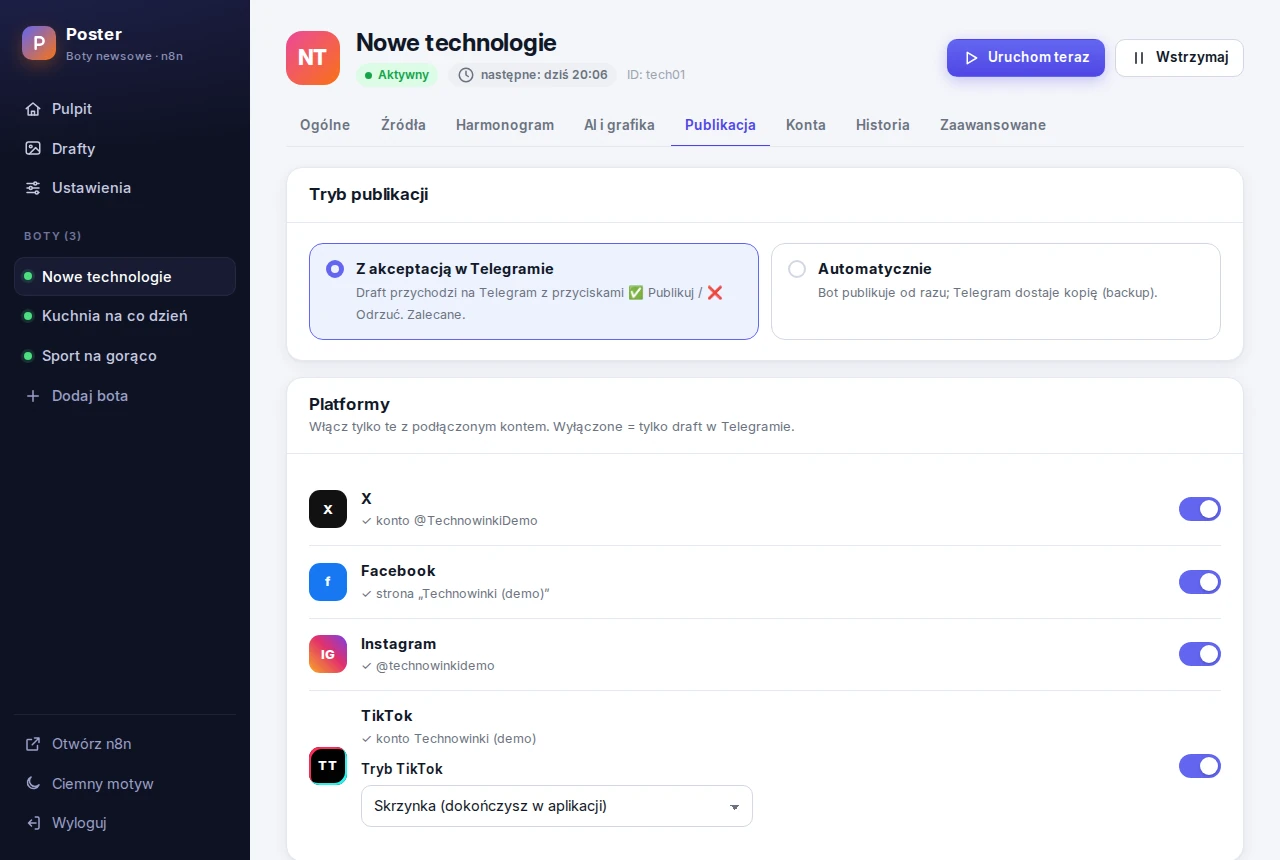The width and height of the screenshot is (1280, 860).
Task: Click the X platform icon
Action: coord(328,509)
